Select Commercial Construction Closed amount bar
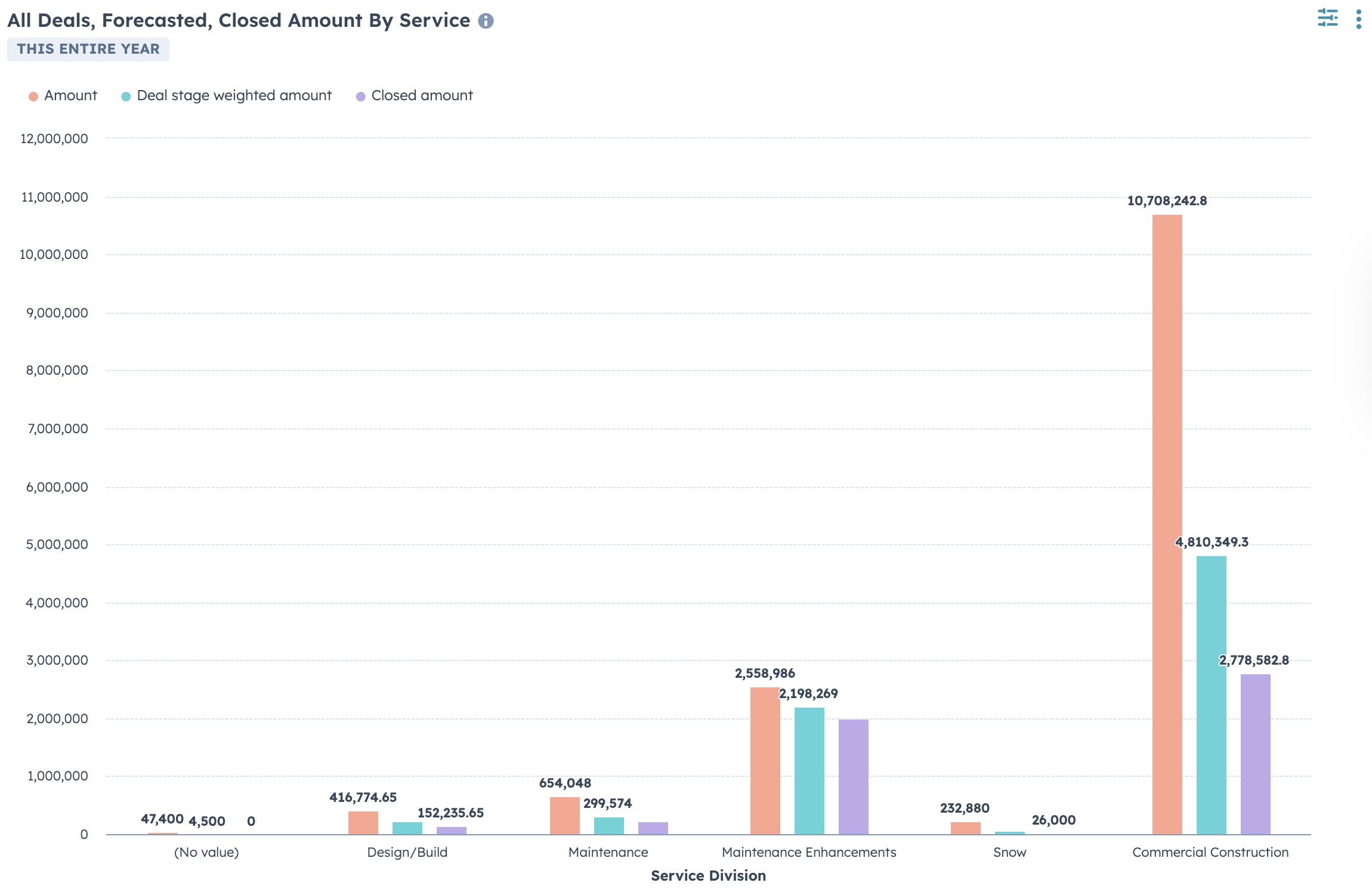 (x=1255, y=754)
